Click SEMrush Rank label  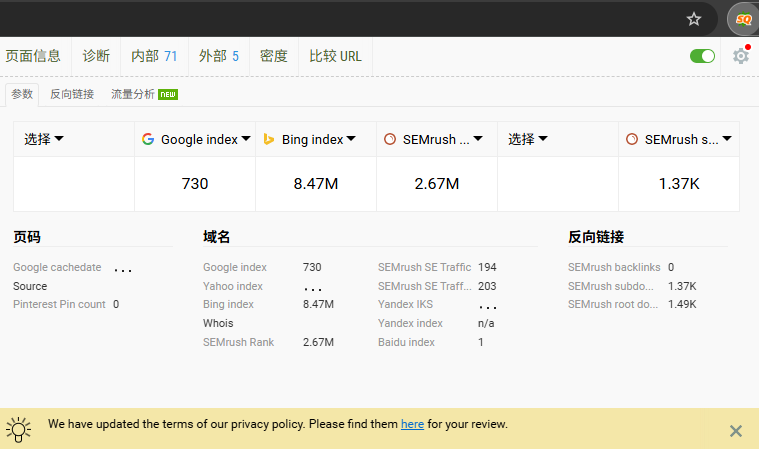238,342
